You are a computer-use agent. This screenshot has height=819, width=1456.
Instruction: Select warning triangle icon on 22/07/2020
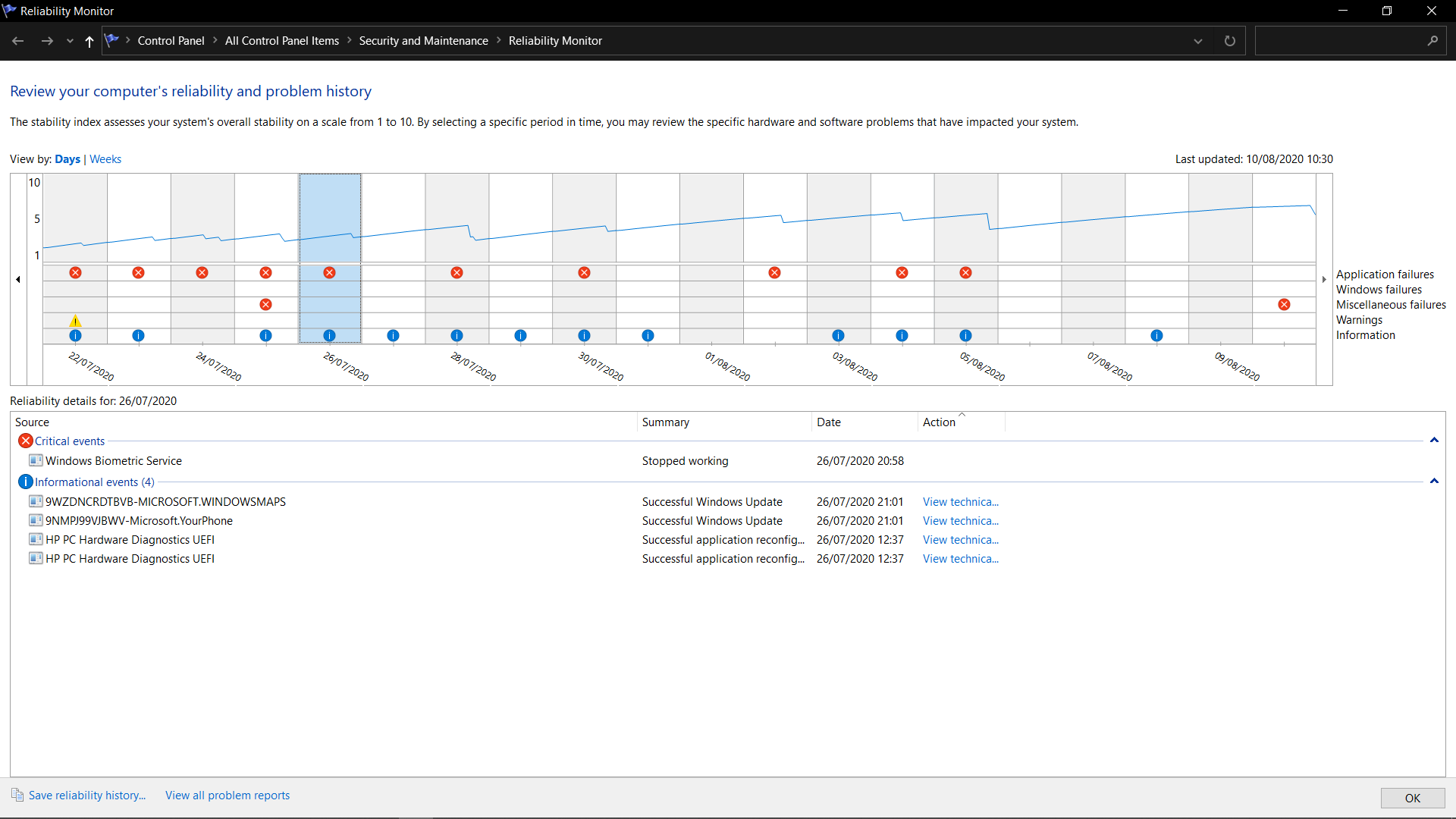tap(75, 321)
